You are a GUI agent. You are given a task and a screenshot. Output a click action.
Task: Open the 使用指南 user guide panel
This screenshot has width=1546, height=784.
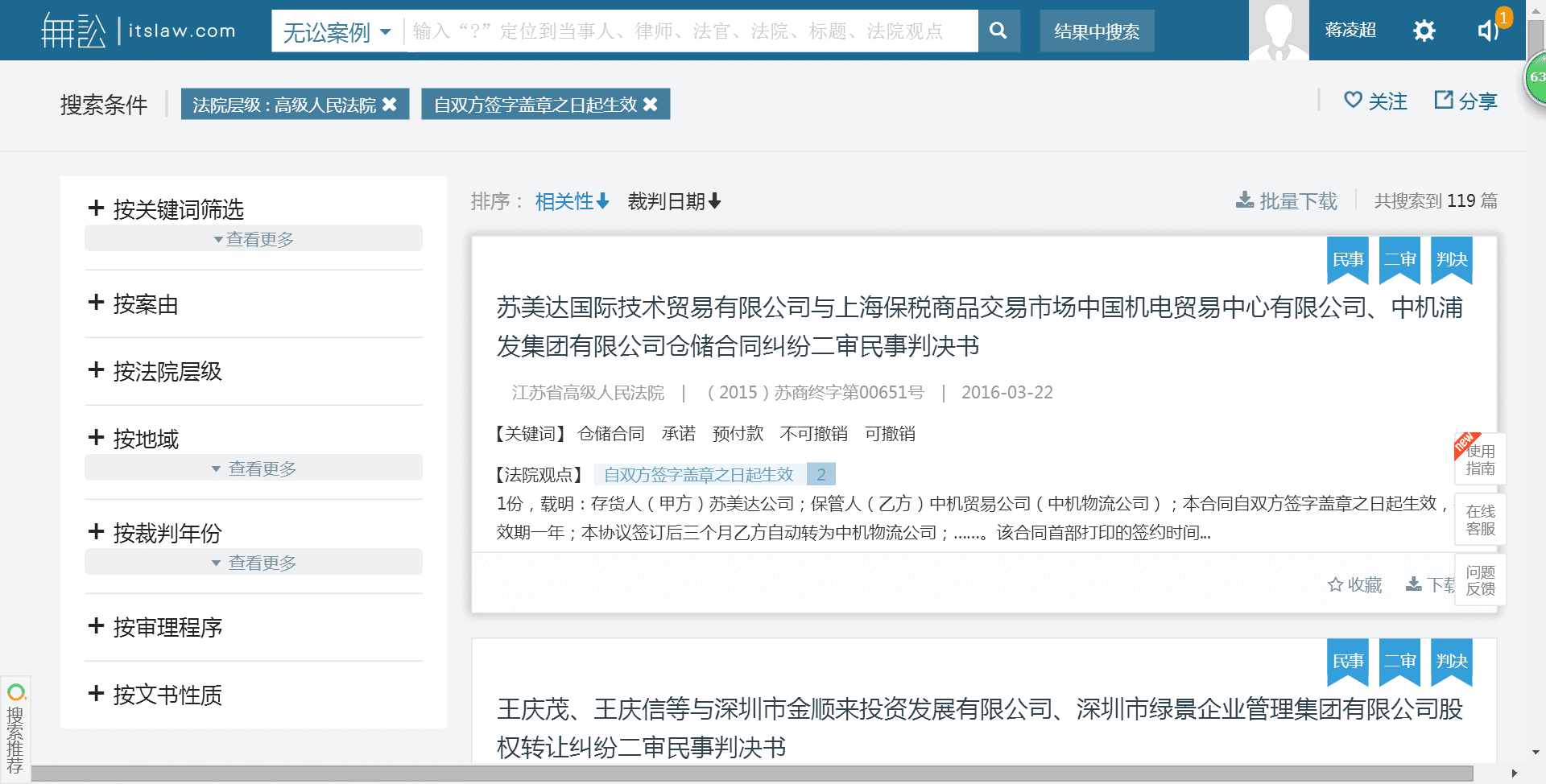click(1480, 460)
